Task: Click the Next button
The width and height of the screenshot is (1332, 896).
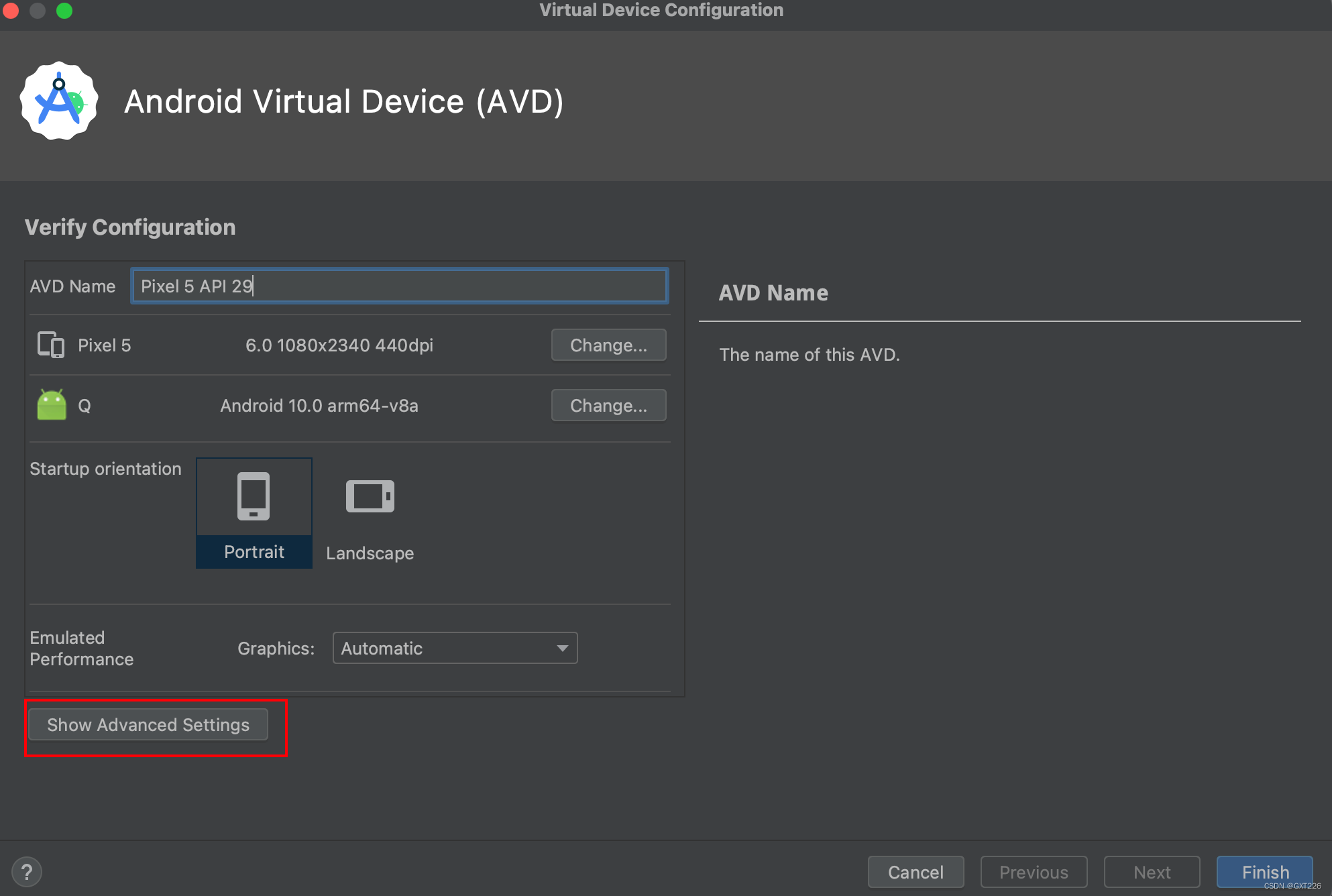Action: click(1152, 872)
